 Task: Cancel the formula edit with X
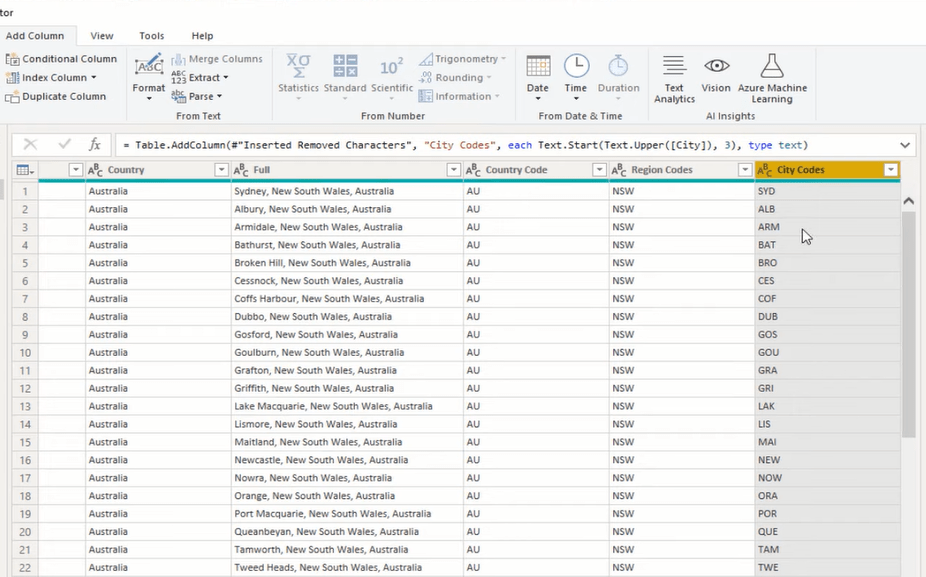(30, 145)
